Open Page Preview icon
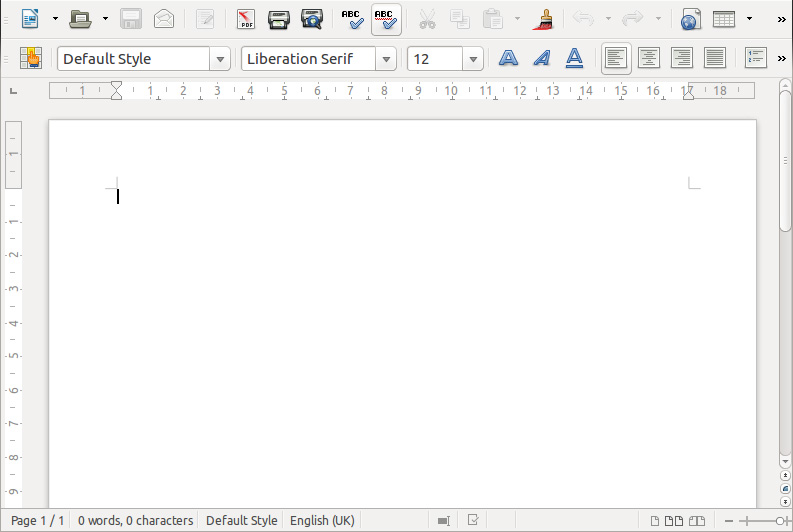793x532 pixels. click(x=312, y=19)
